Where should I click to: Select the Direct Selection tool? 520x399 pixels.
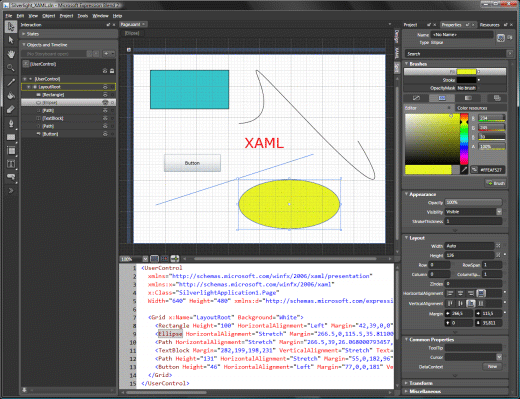pos(11,40)
